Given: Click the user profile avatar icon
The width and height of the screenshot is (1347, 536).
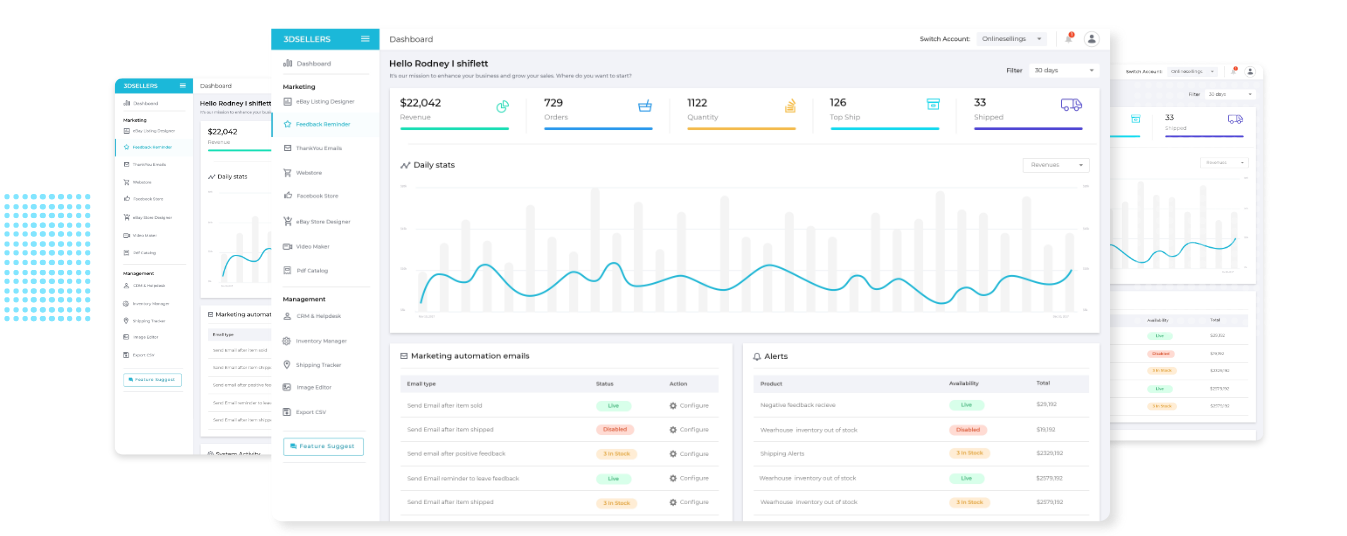Looking at the screenshot, I should pos(1092,39).
